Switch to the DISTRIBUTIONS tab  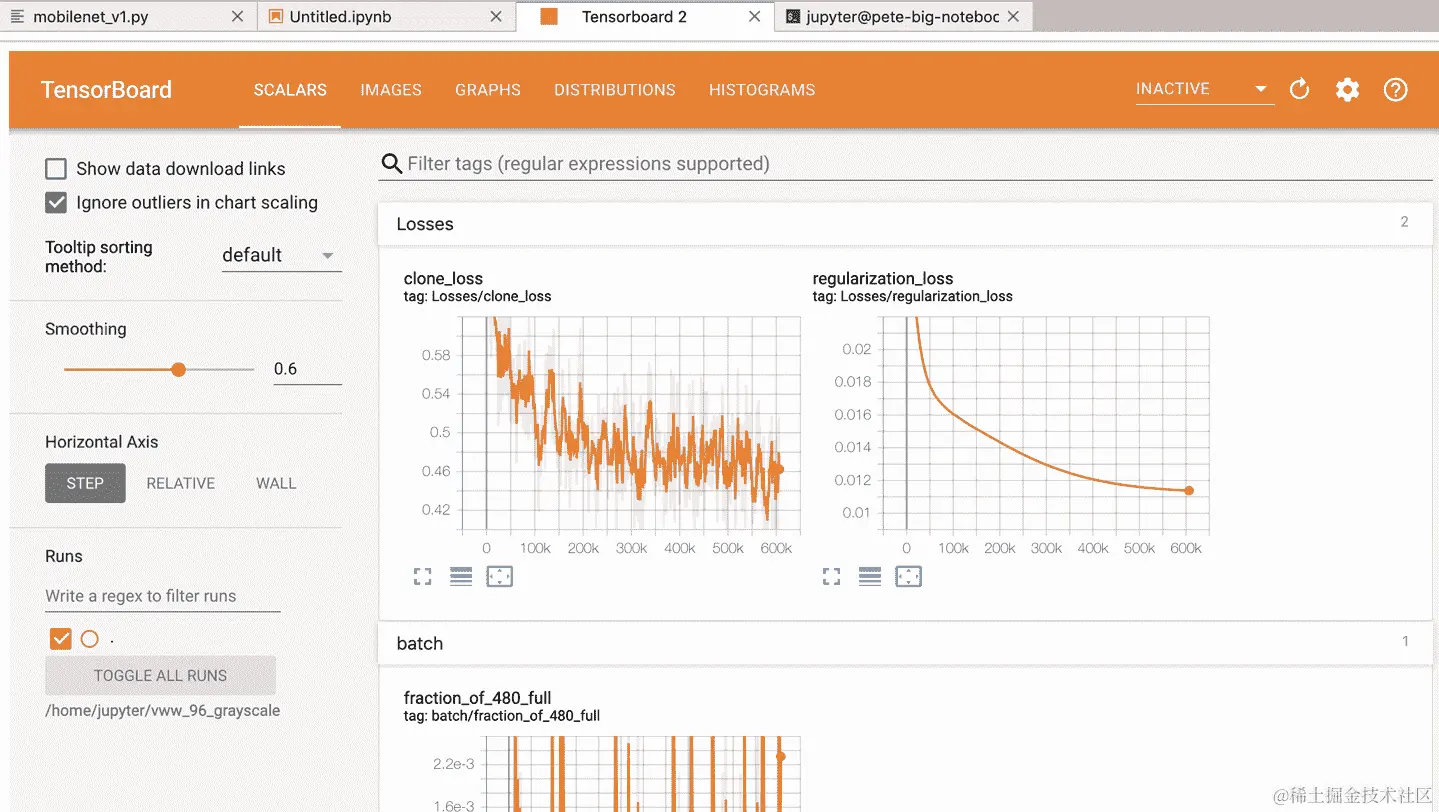pos(615,90)
